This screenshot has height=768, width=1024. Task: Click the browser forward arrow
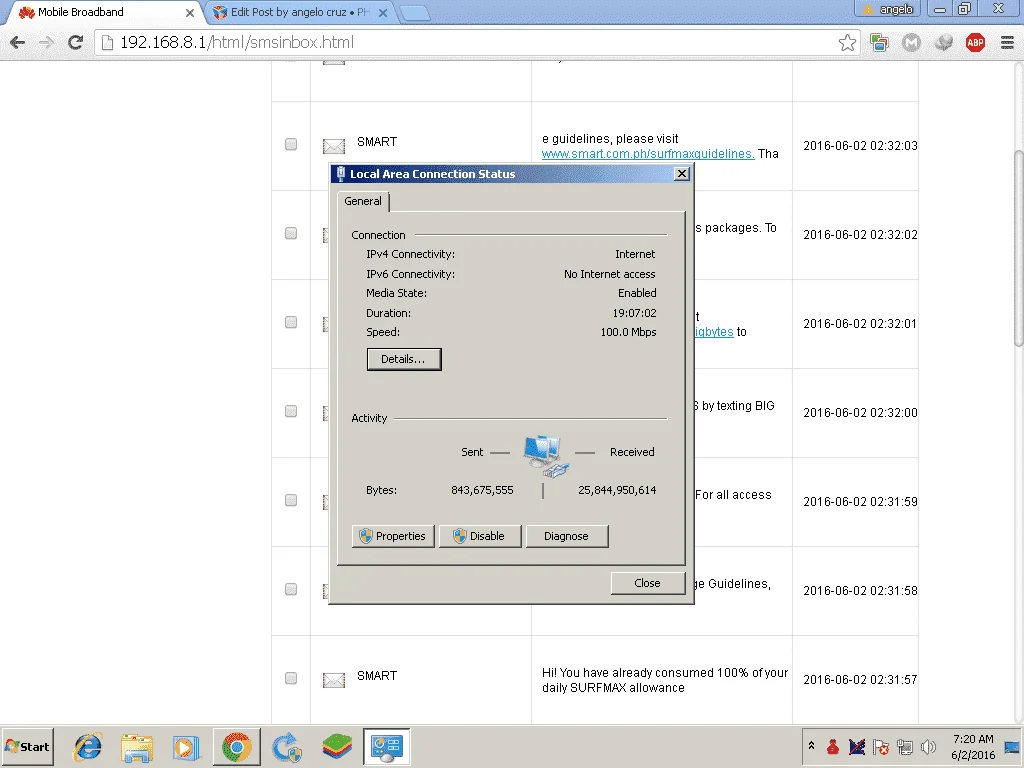[46, 42]
